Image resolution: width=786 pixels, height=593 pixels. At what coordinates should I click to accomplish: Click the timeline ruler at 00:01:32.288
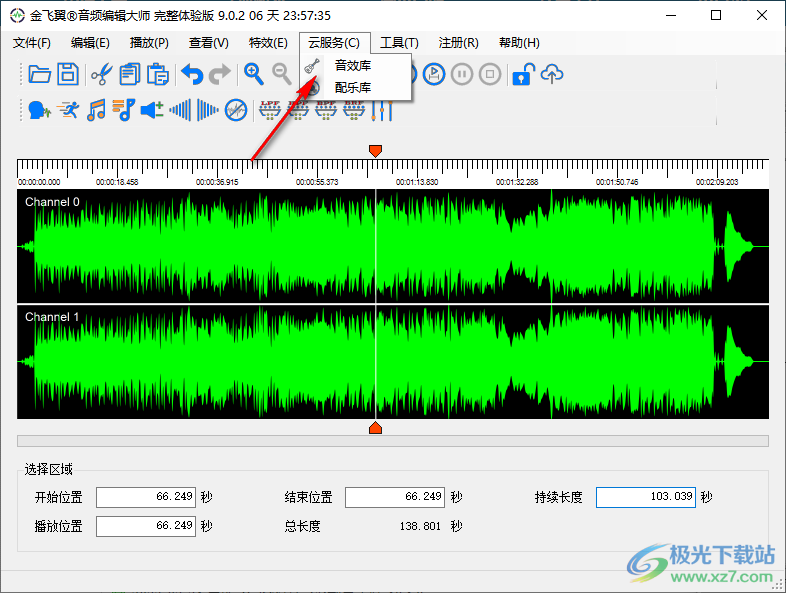pyautogui.click(x=517, y=182)
